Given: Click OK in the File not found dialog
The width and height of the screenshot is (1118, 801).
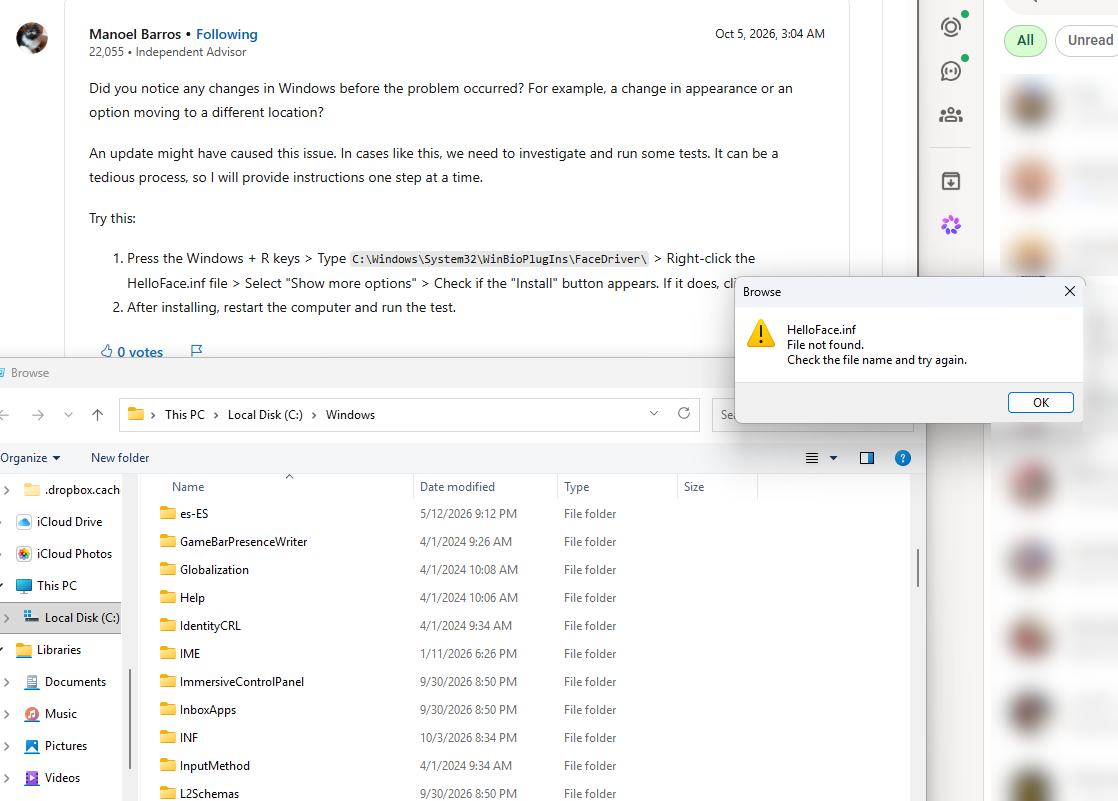Looking at the screenshot, I should pyautogui.click(x=1040, y=402).
